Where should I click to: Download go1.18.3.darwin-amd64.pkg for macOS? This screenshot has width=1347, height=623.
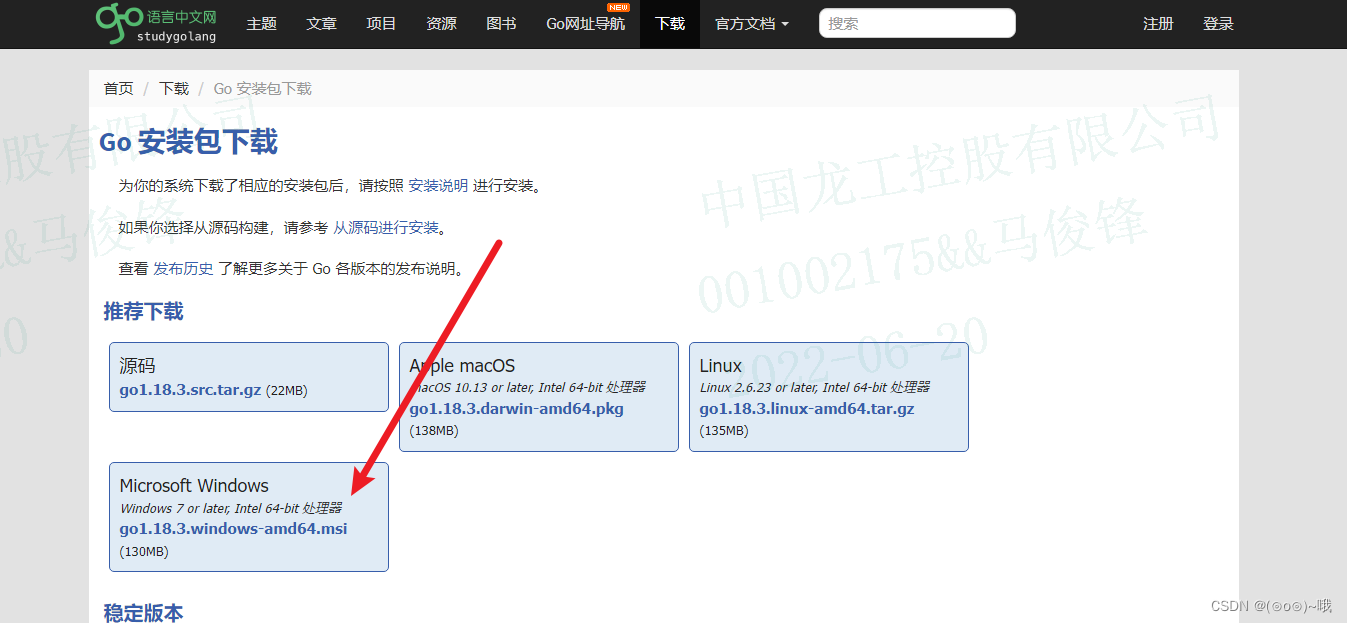pyautogui.click(x=515, y=408)
